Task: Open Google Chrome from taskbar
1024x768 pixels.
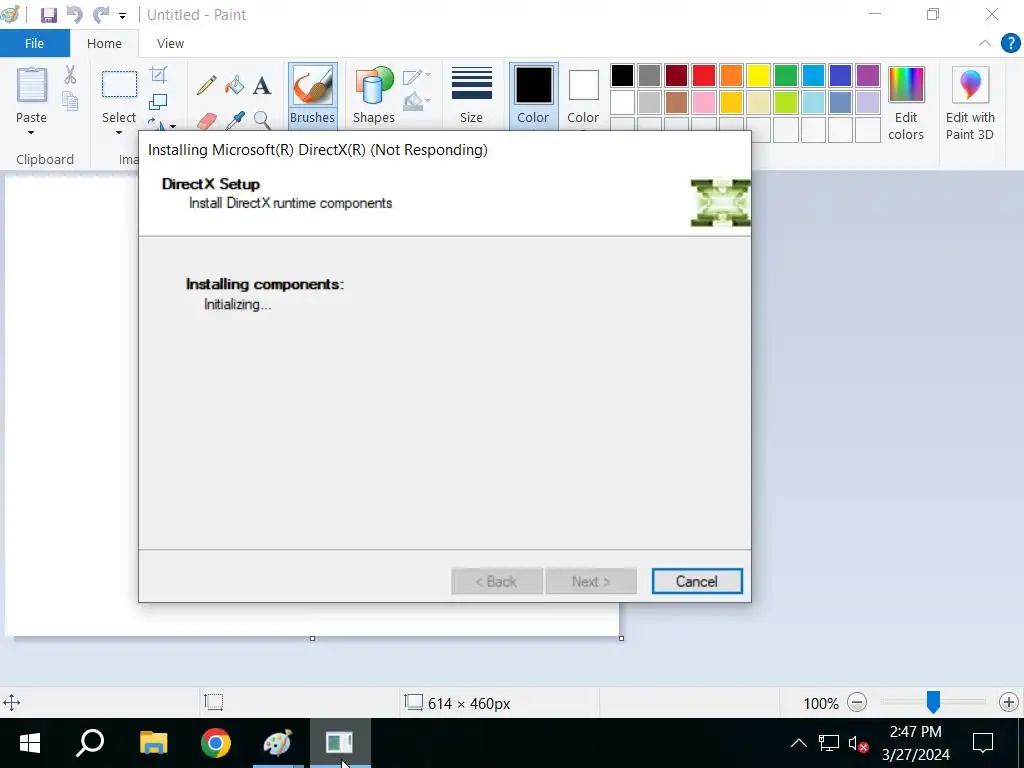Action: pyautogui.click(x=216, y=743)
